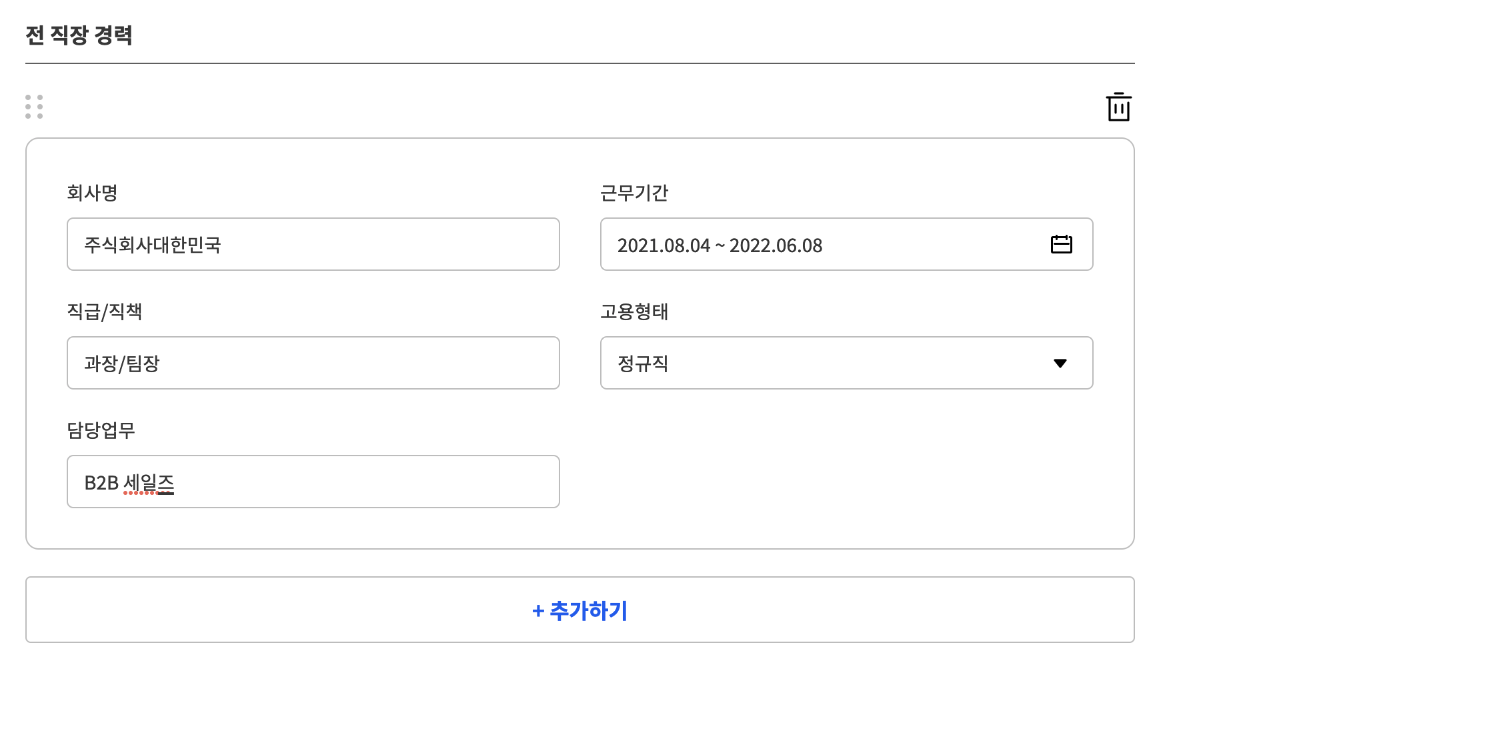1510x736 pixels.
Task: Click the six-dot drag handle icon
Action: 34,107
